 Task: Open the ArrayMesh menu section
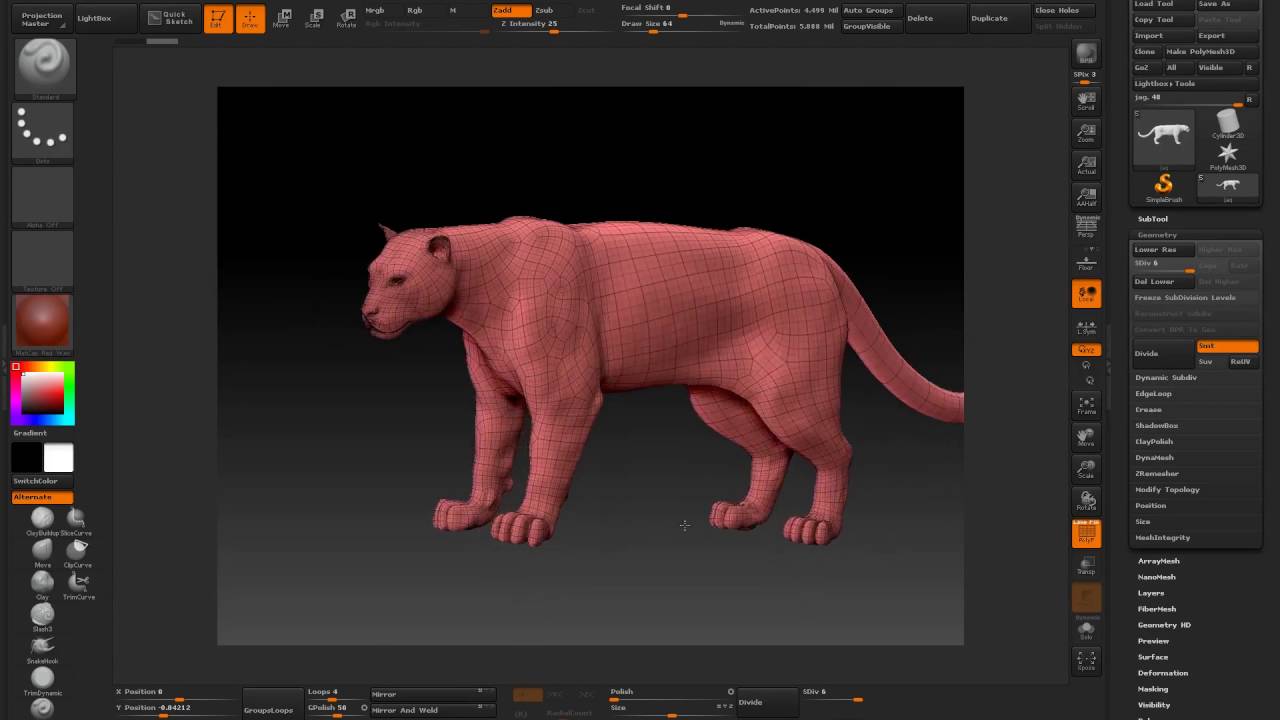pos(1159,561)
